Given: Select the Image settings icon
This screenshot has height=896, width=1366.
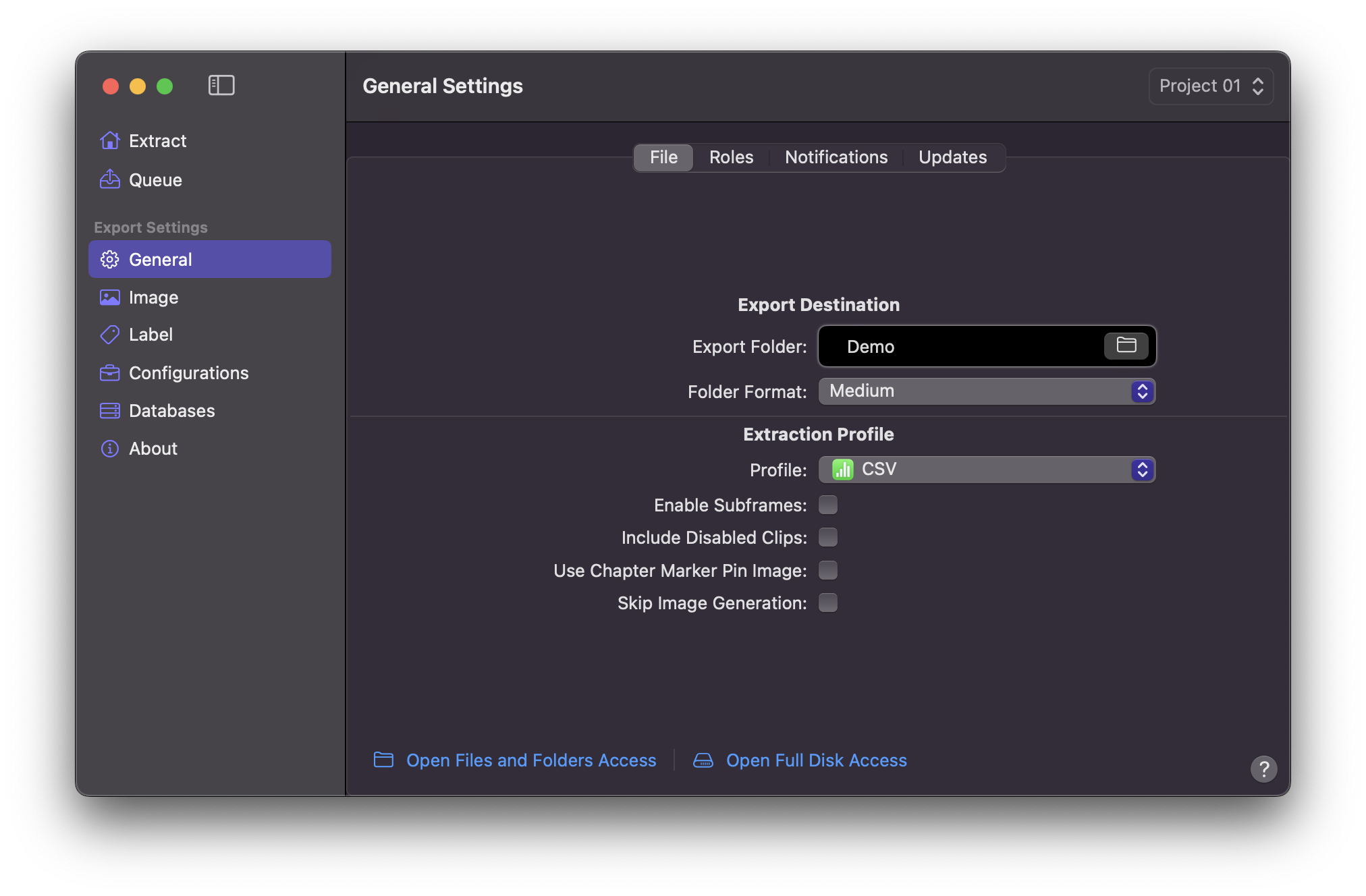Looking at the screenshot, I should coord(110,298).
